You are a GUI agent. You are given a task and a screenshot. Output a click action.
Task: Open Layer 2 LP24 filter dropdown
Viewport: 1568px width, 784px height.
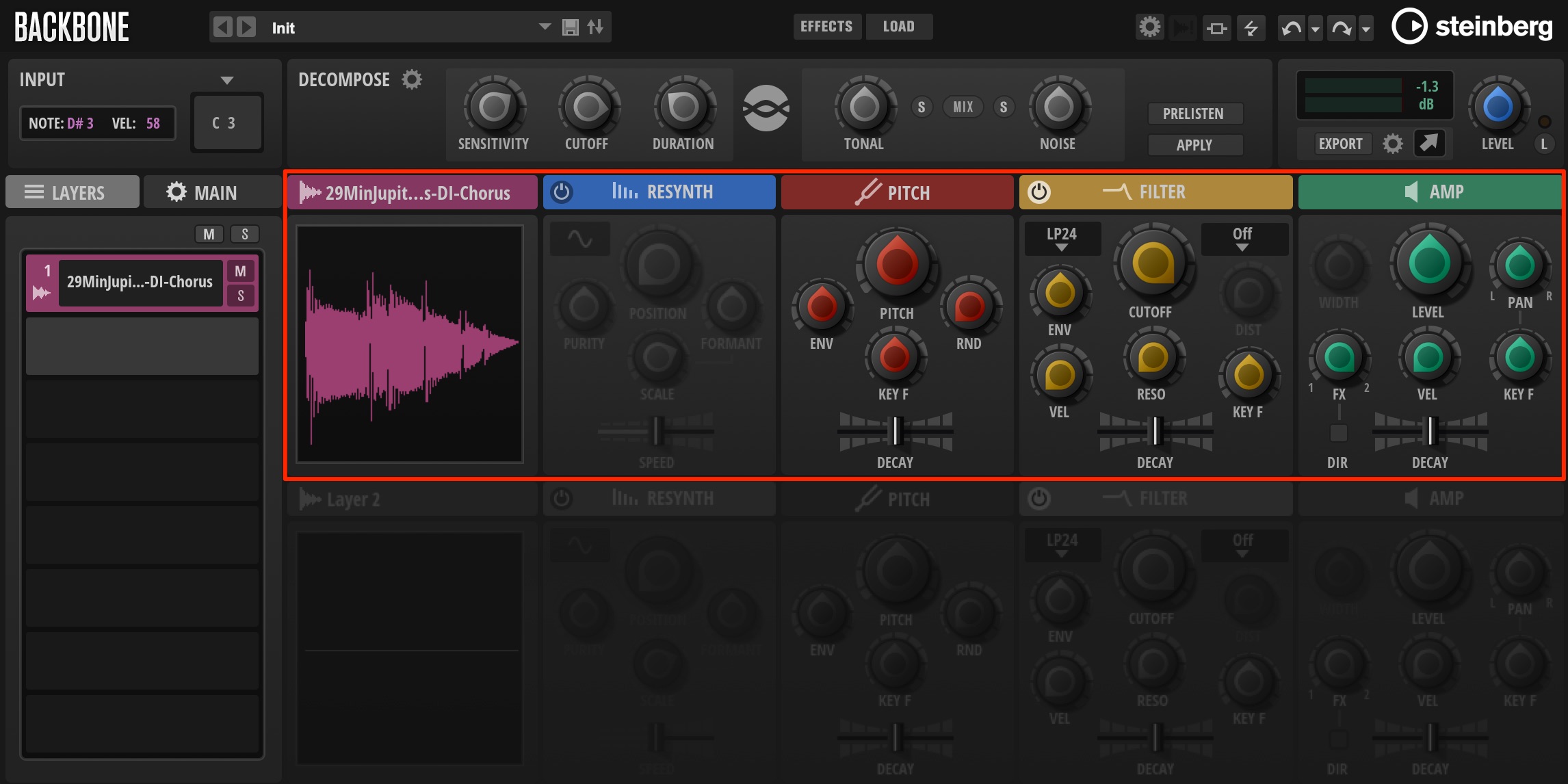(x=1062, y=545)
